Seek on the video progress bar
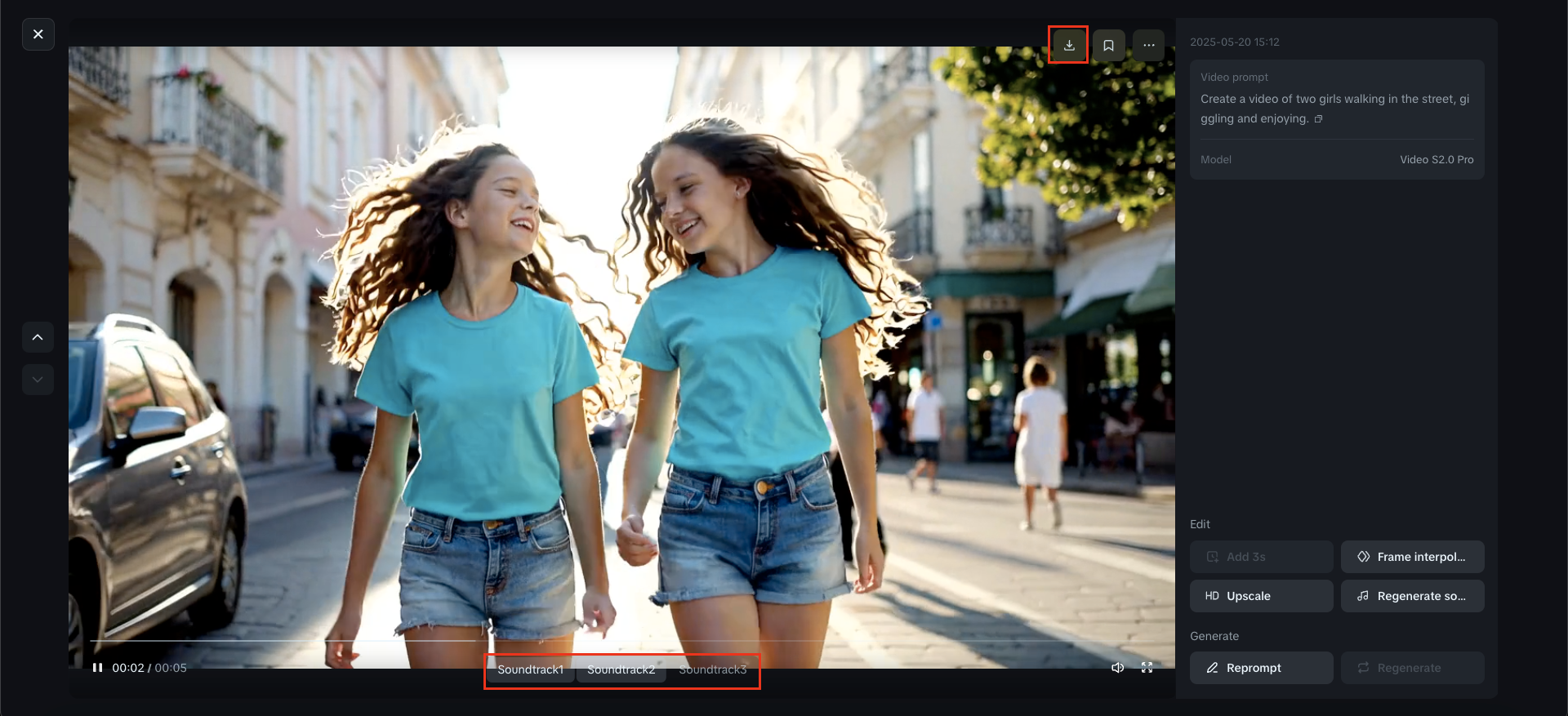Viewport: 1568px width, 716px height. 621,642
